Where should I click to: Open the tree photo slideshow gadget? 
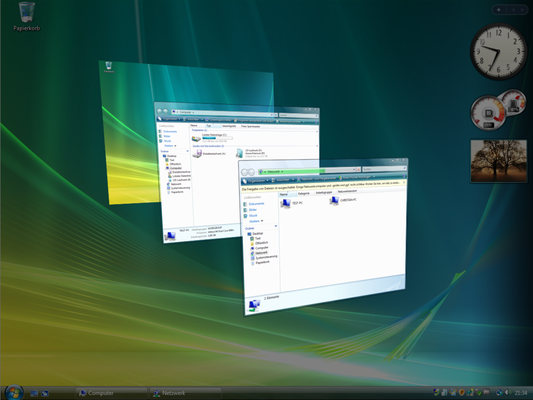[x=499, y=161]
